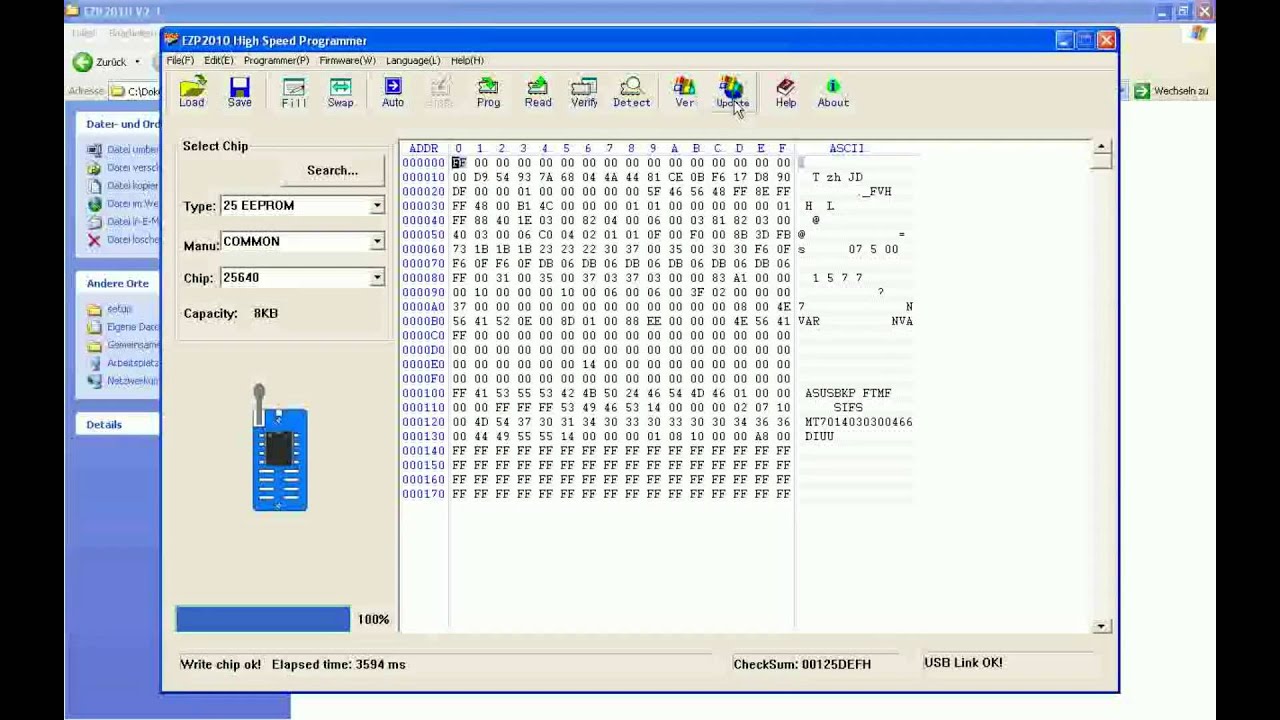Click address row 0000B0 in hex view

coord(423,321)
